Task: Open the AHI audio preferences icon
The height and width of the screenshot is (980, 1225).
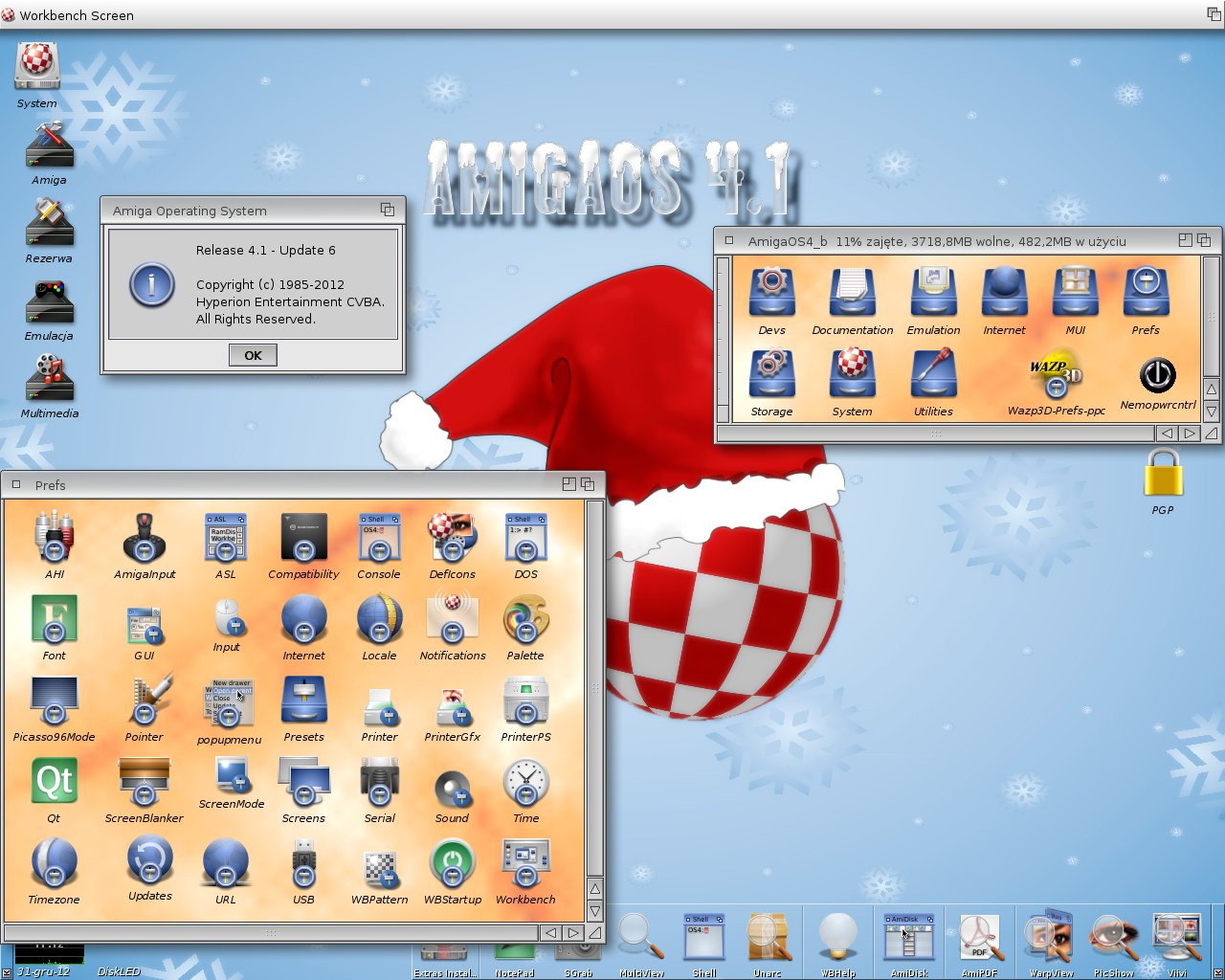Action: pyautogui.click(x=54, y=536)
